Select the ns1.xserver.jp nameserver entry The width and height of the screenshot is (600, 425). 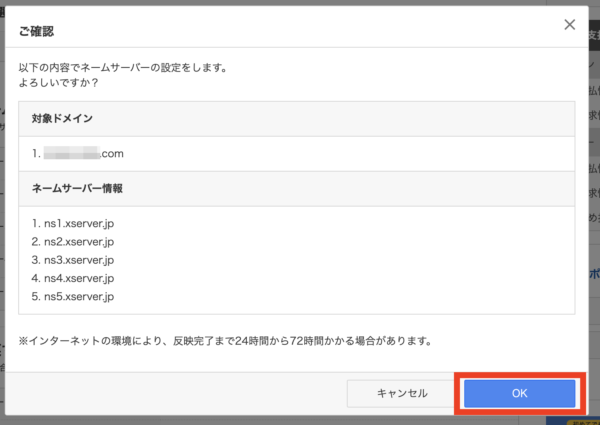pos(73,223)
